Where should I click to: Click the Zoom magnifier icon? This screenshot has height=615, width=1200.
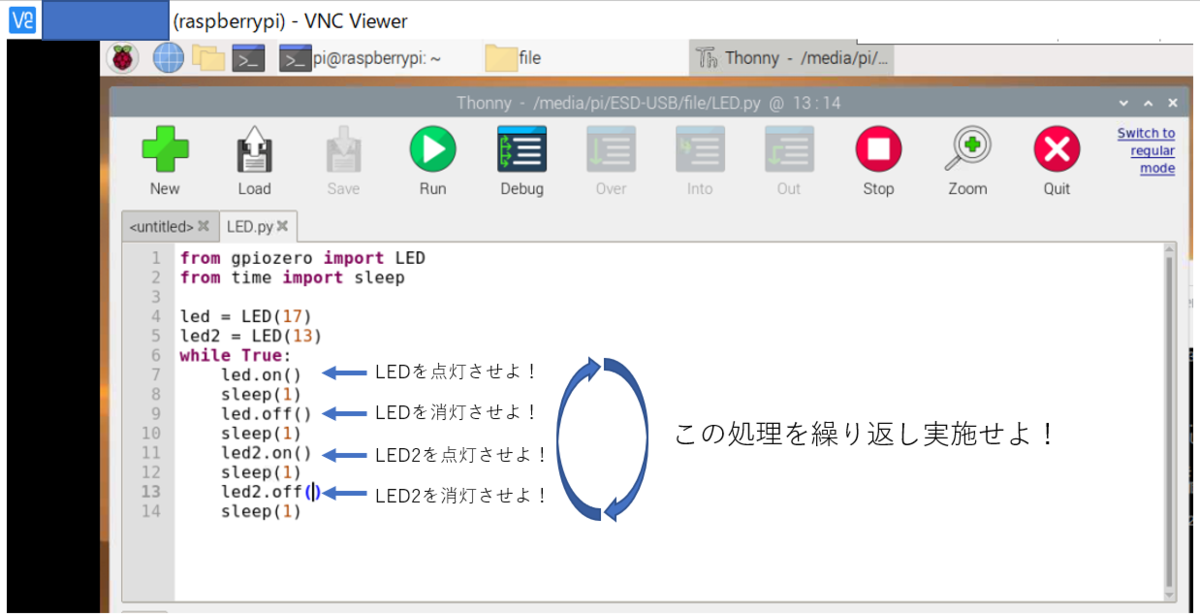[967, 151]
